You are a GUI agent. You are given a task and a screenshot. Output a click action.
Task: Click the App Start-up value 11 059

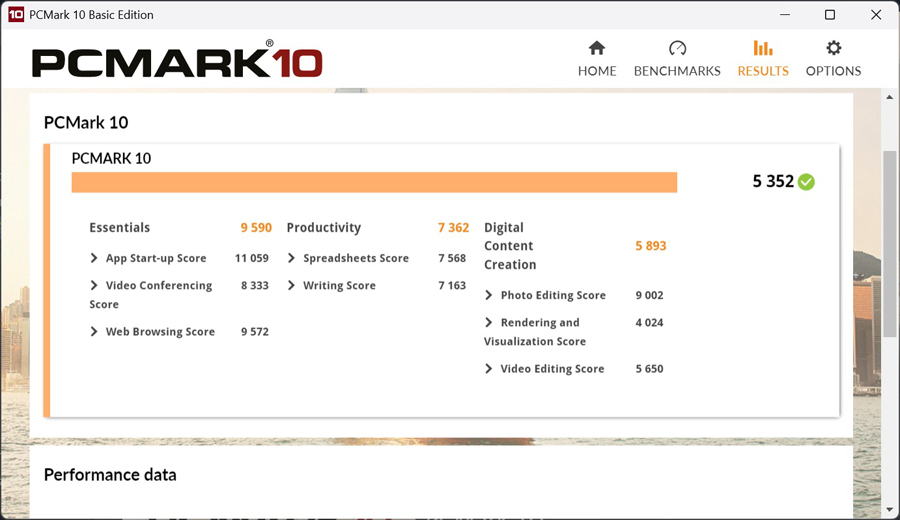coord(251,258)
